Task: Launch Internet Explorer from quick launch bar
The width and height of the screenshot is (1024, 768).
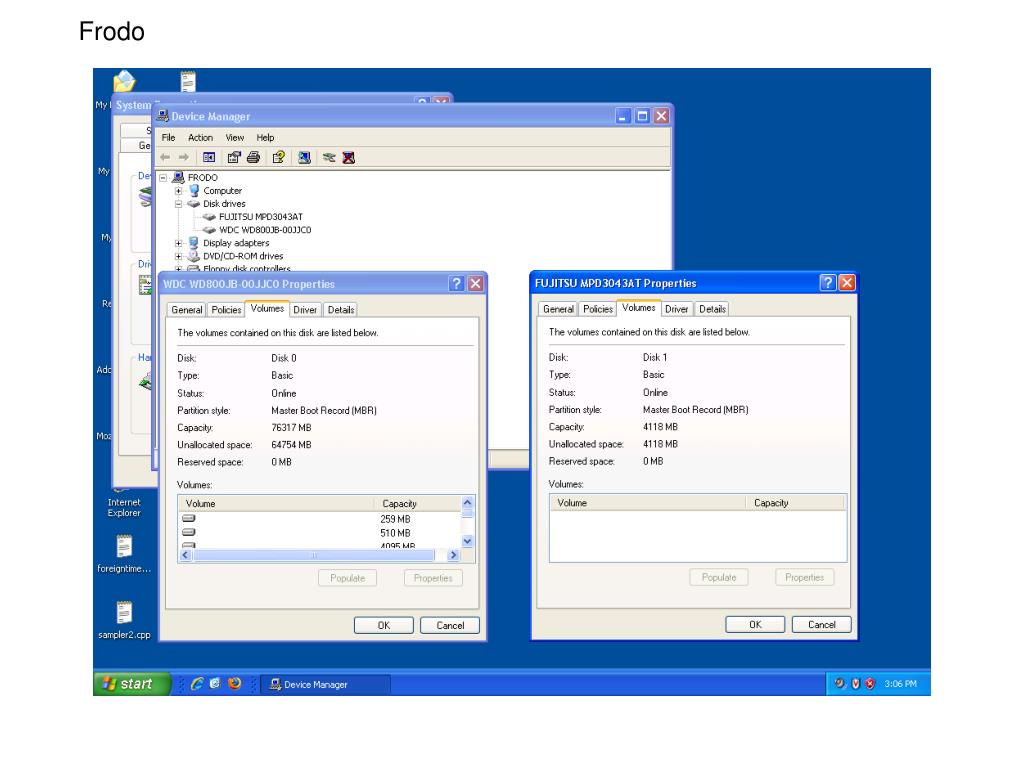Action: [197, 684]
